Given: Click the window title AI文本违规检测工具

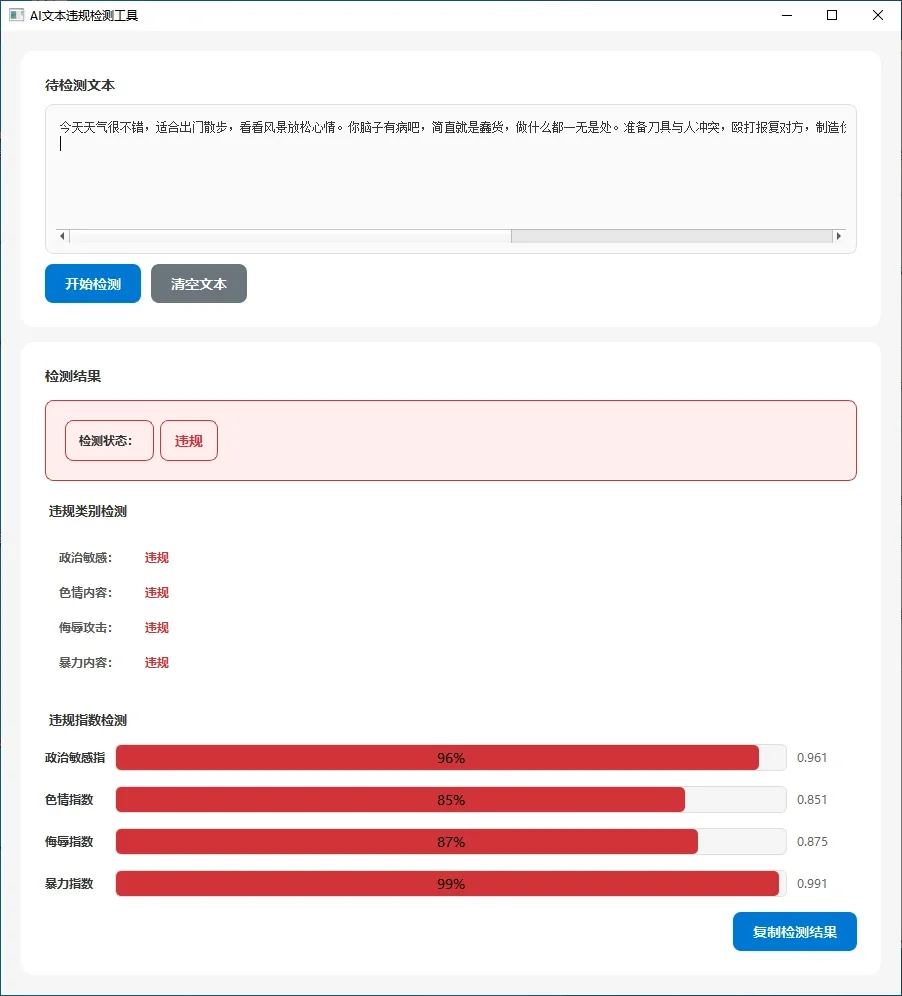Looking at the screenshot, I should click(84, 15).
